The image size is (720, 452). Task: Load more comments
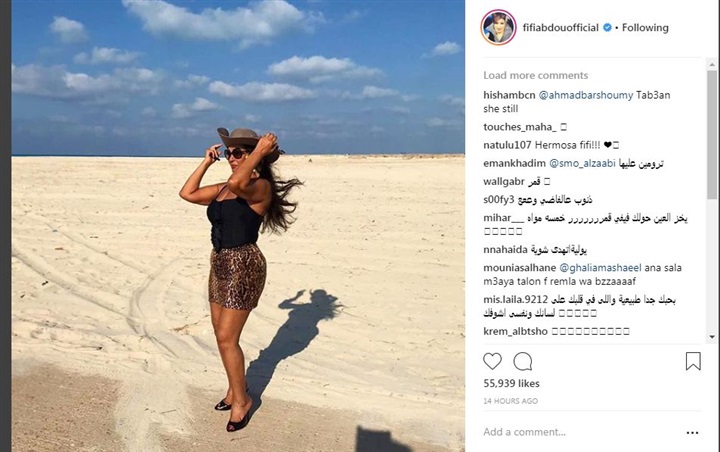tap(535, 75)
